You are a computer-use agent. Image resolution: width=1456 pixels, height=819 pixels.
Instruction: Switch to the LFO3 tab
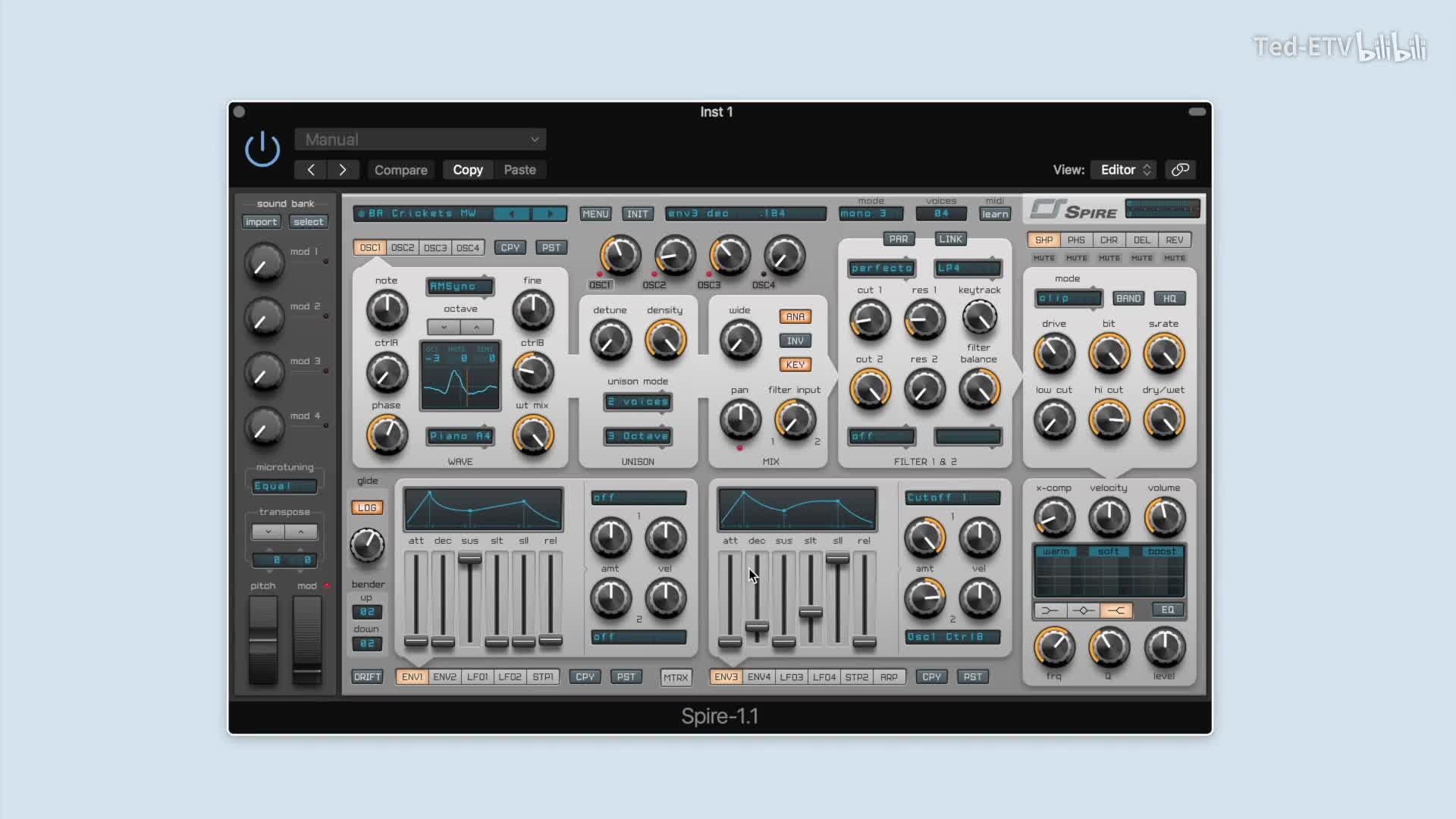tap(791, 677)
